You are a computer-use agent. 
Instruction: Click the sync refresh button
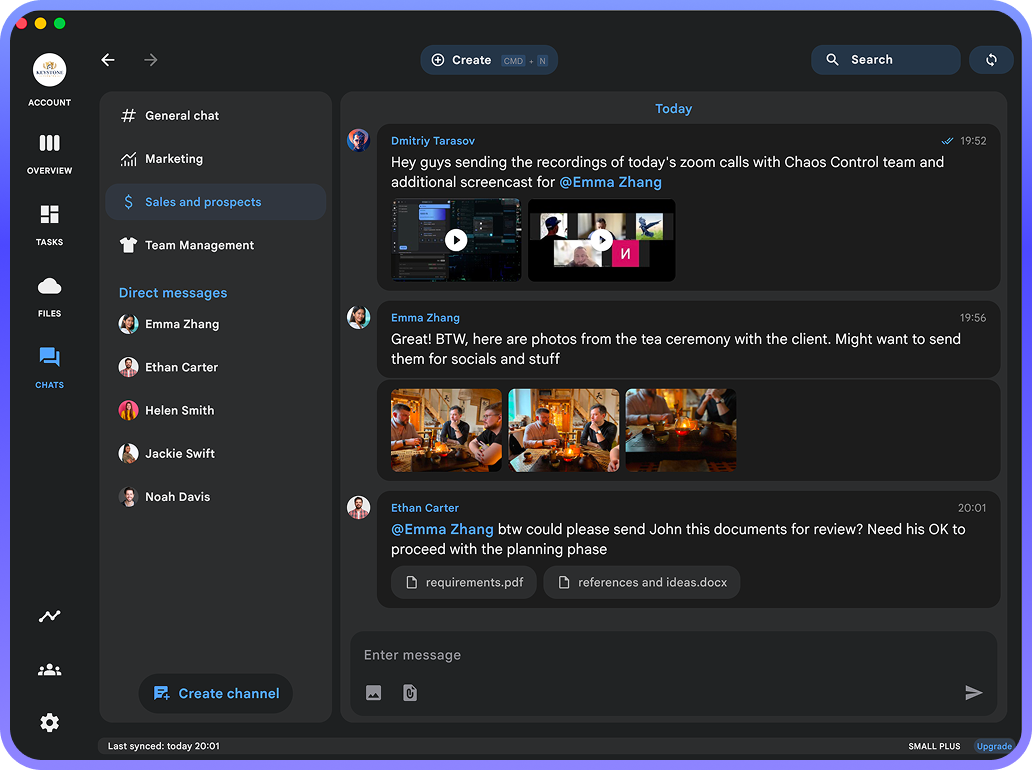coord(991,60)
